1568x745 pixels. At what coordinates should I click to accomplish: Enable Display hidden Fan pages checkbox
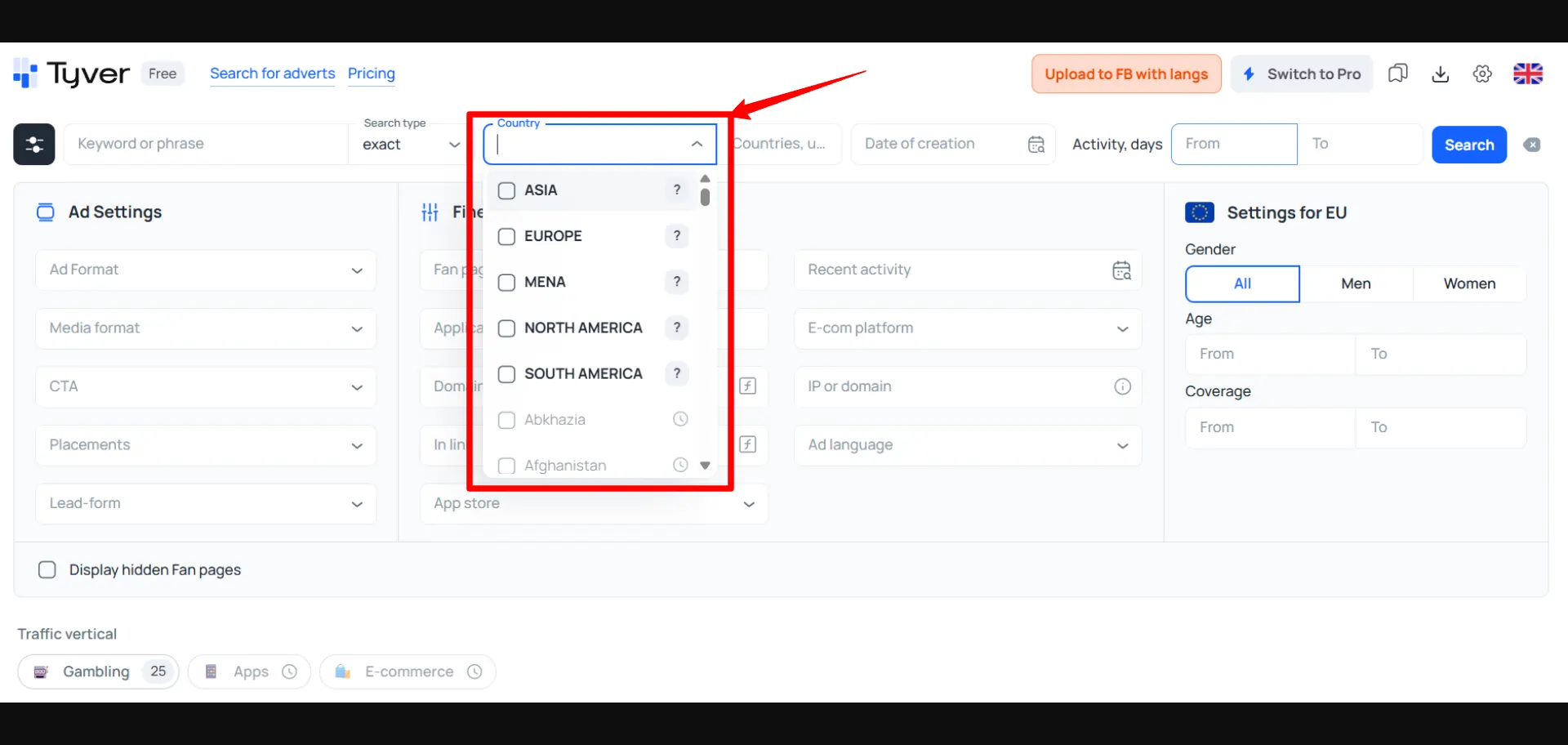click(47, 570)
